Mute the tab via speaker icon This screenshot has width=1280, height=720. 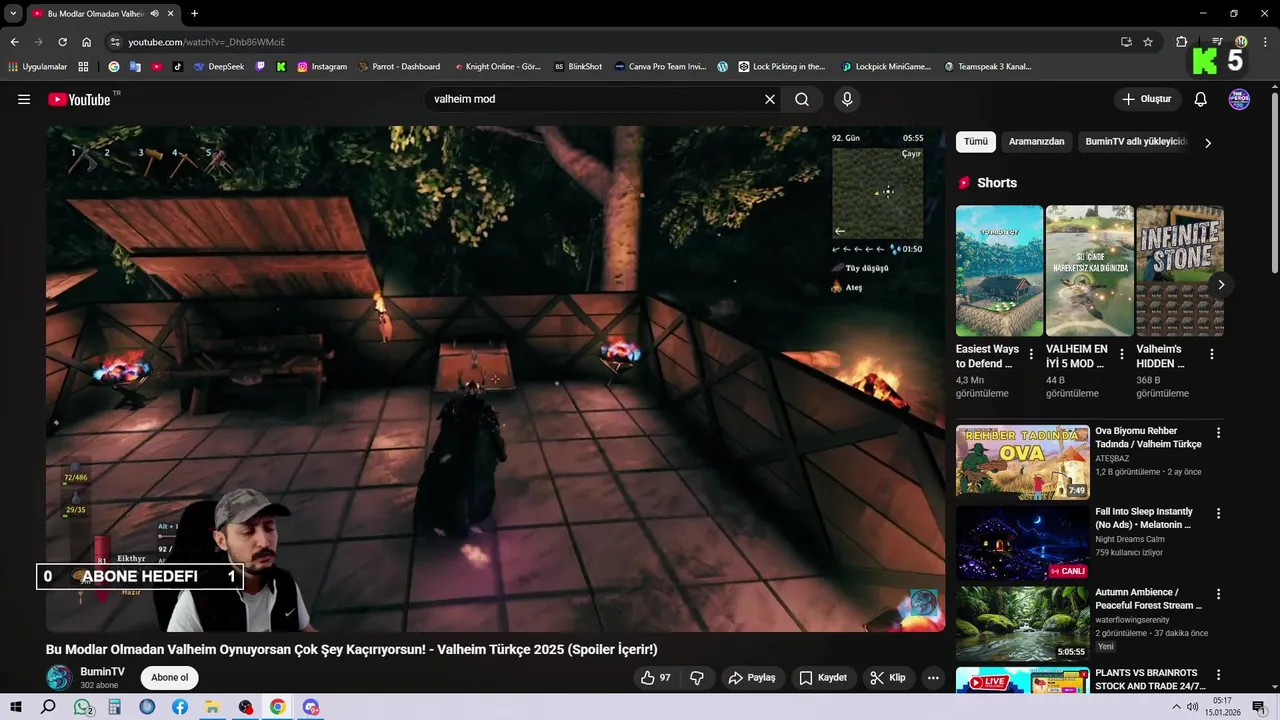pos(155,14)
